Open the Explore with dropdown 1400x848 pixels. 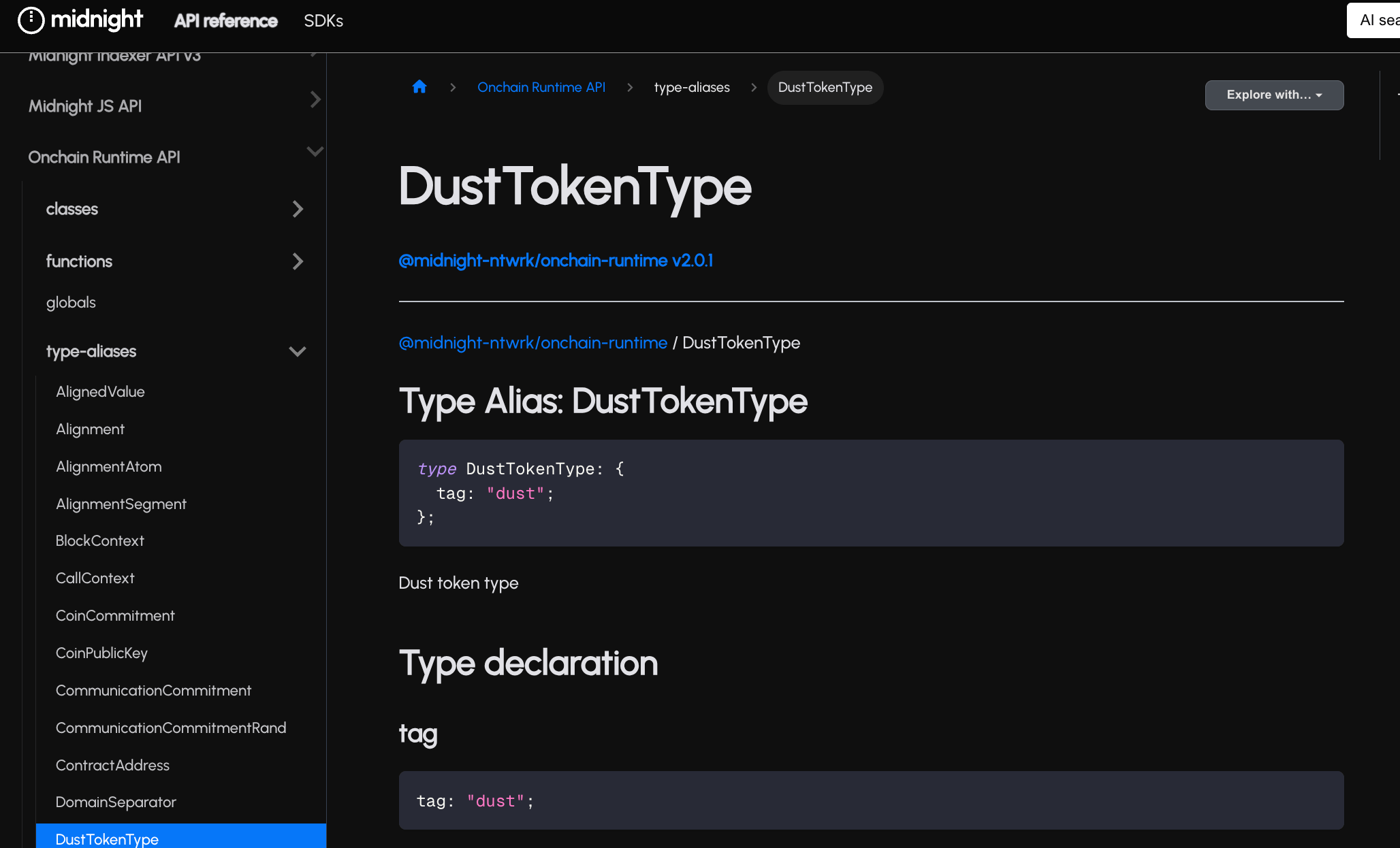click(x=1274, y=95)
